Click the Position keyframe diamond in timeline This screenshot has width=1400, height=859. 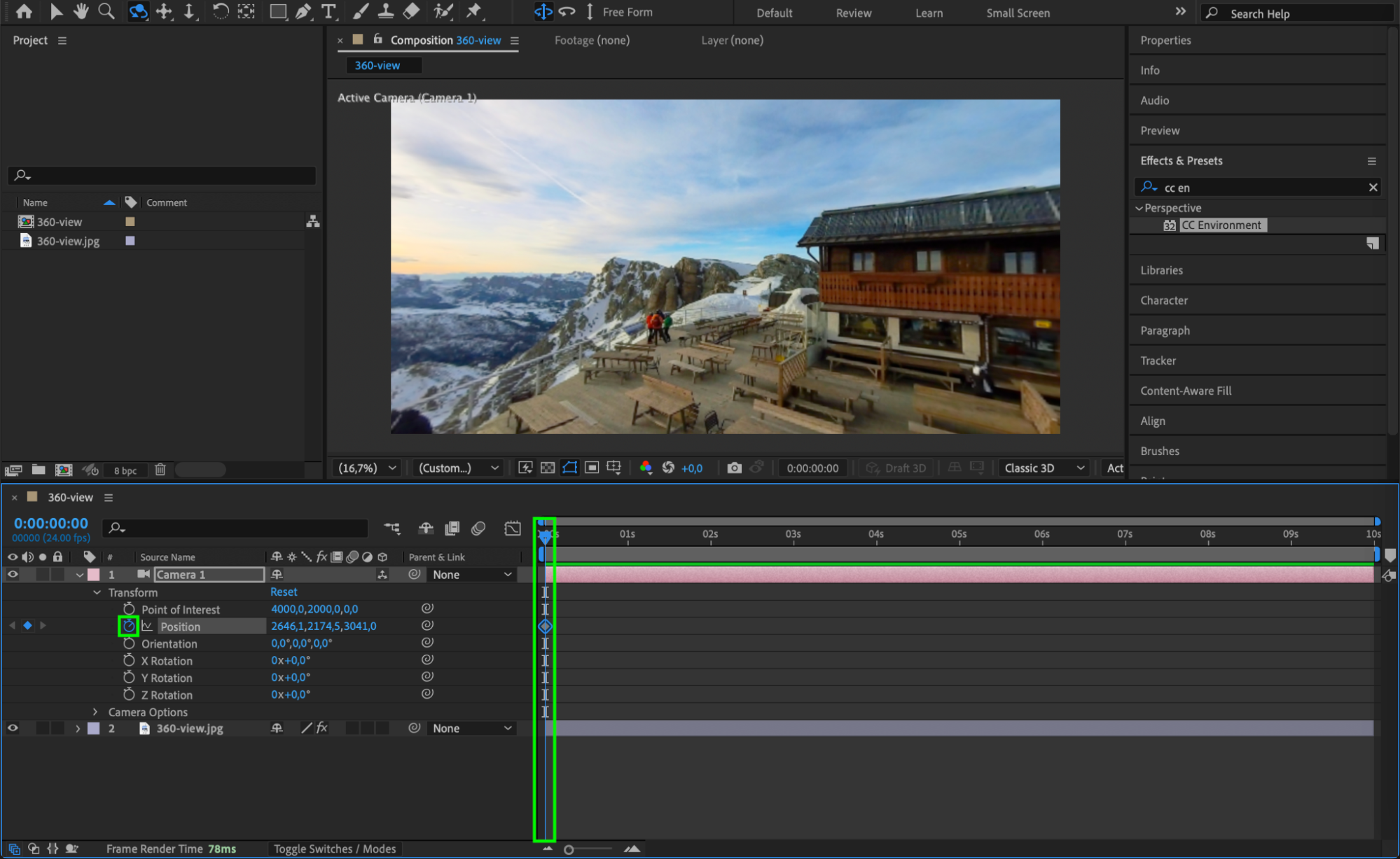(x=545, y=627)
